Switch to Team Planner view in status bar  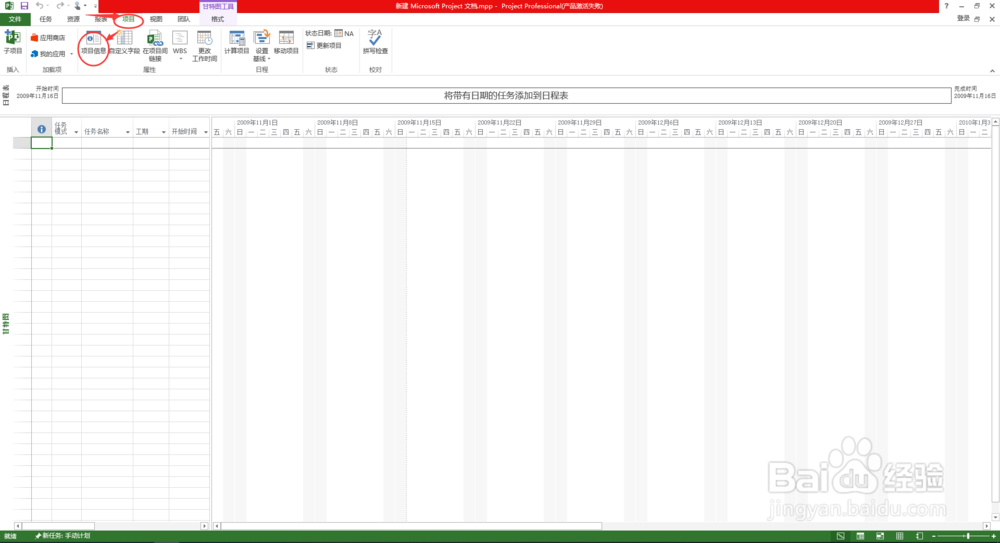tap(880, 536)
